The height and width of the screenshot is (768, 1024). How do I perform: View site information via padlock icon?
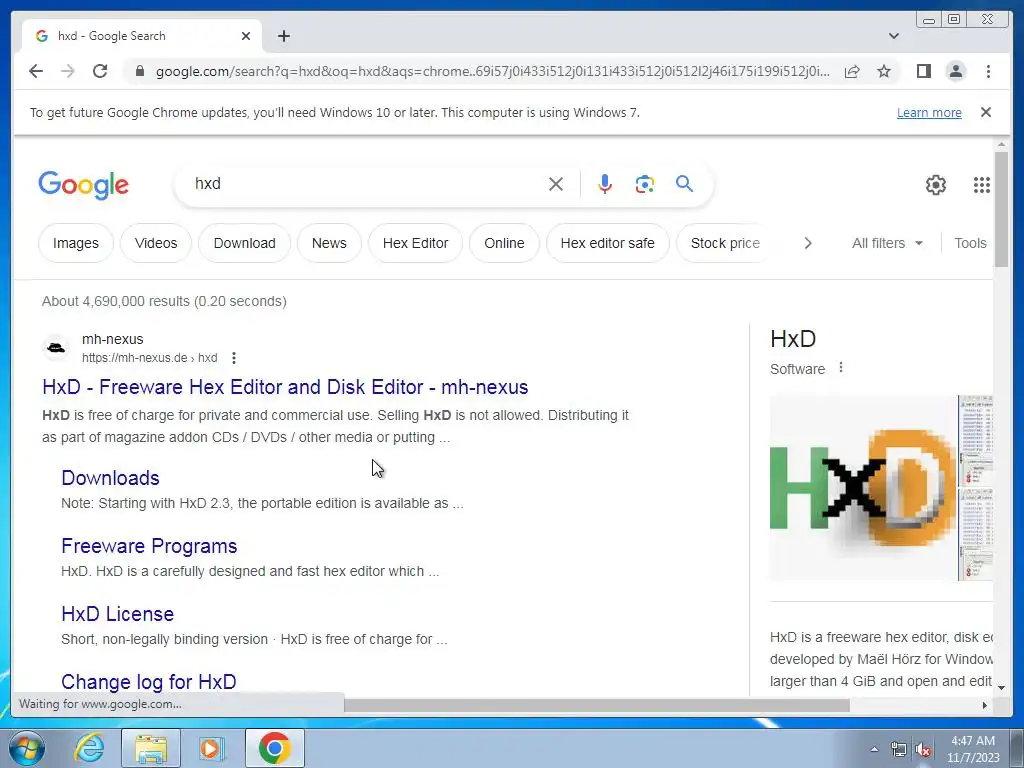(139, 71)
